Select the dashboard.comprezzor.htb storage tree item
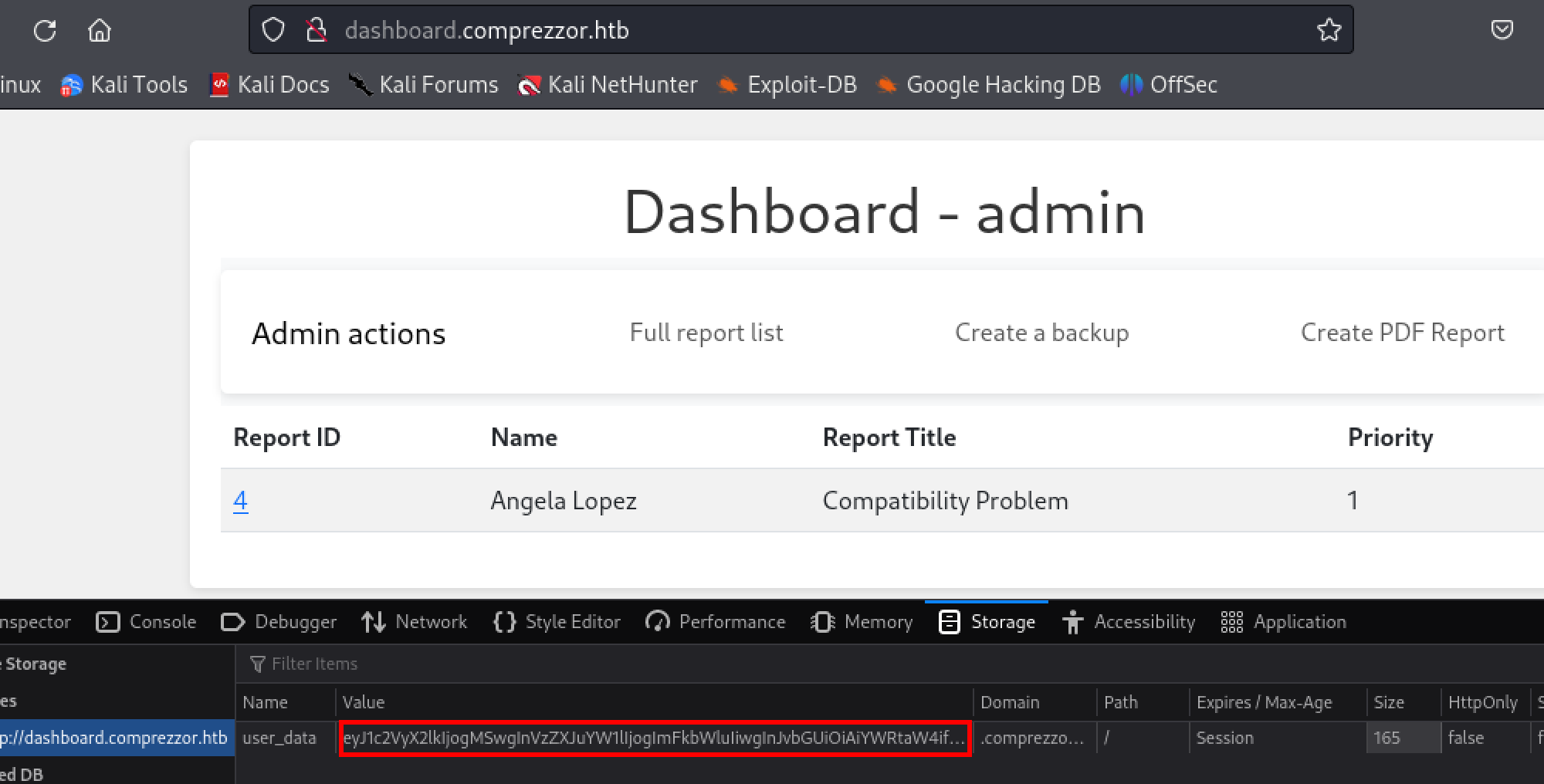 [x=114, y=738]
